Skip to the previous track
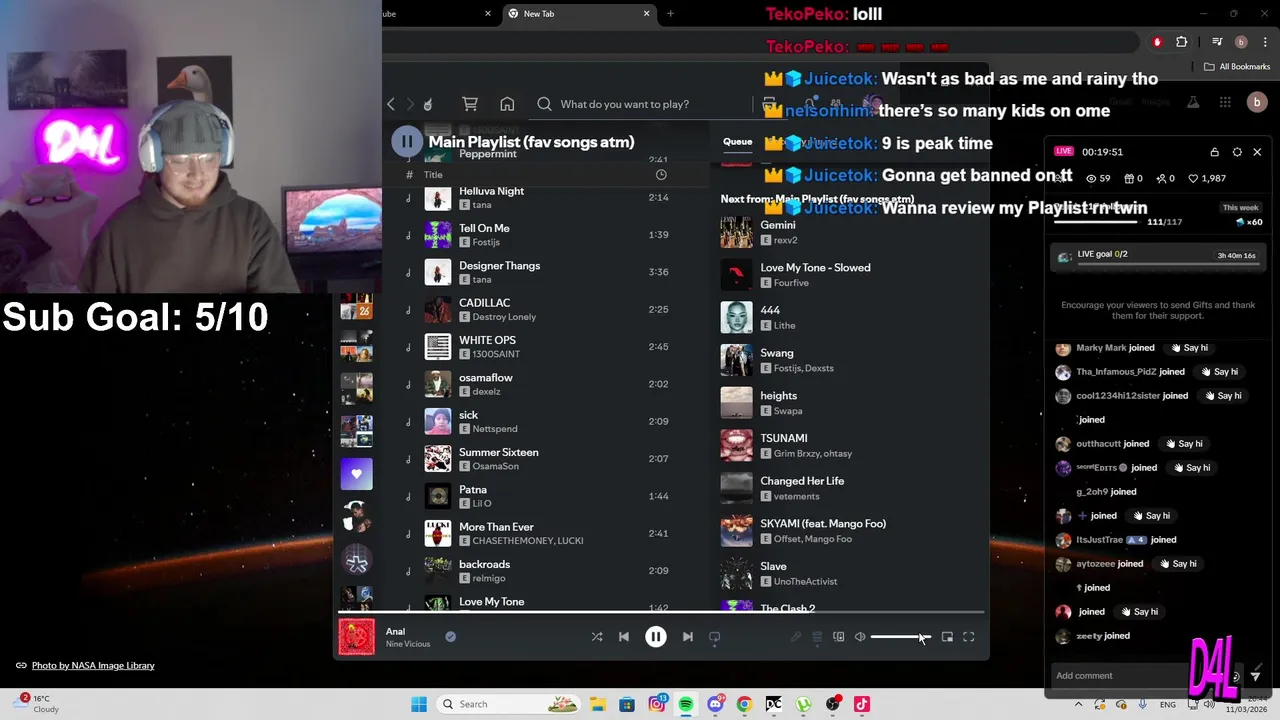1280x720 pixels. coord(624,637)
